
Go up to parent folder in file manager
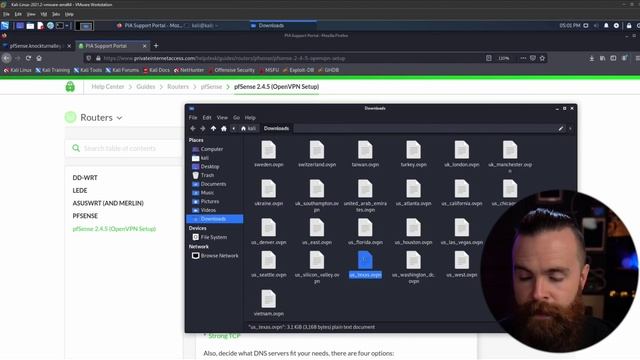[213, 128]
